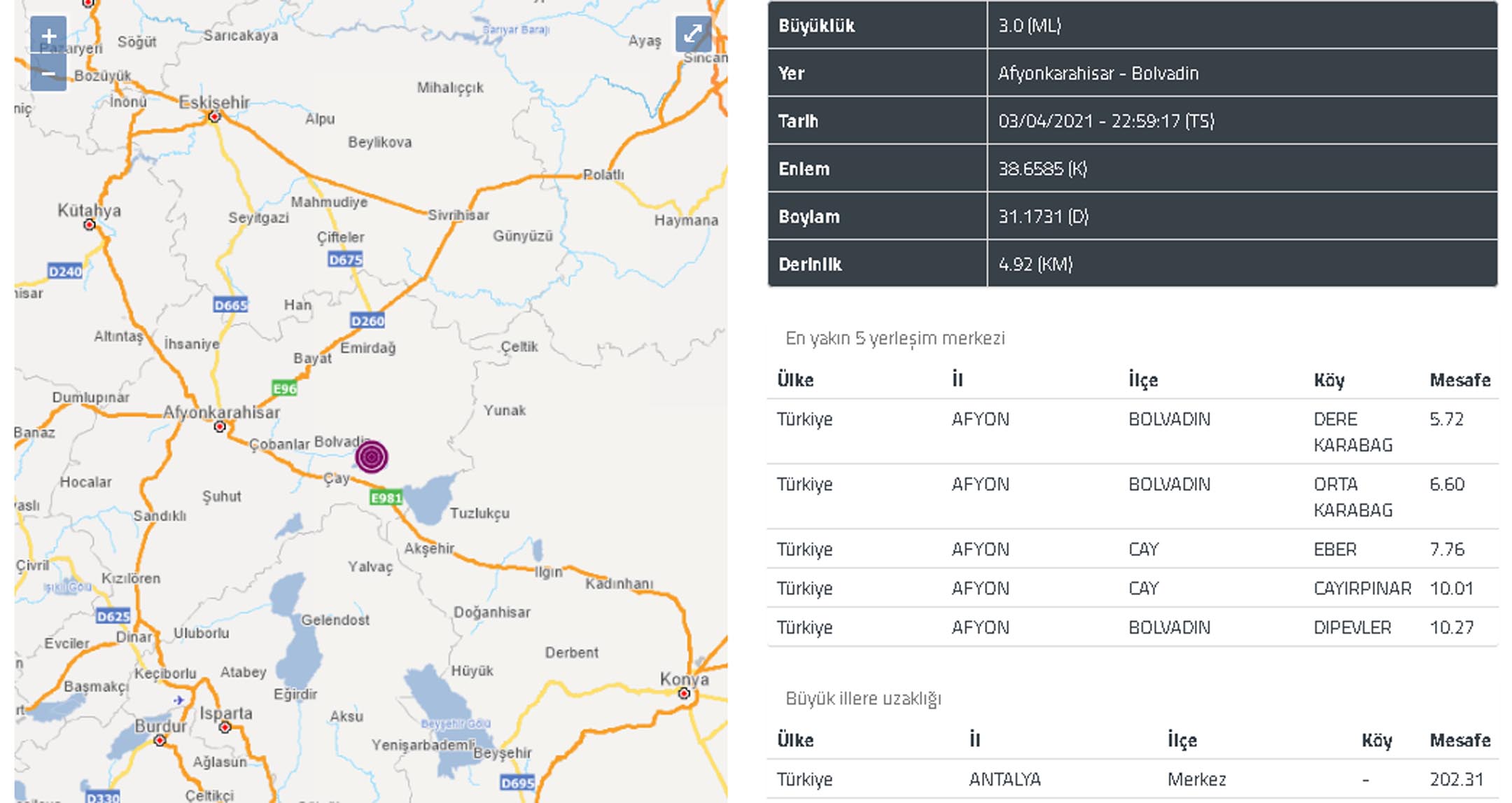Select longitude value 31.1731 (D)
The width and height of the screenshot is (1512, 803).
[1043, 216]
